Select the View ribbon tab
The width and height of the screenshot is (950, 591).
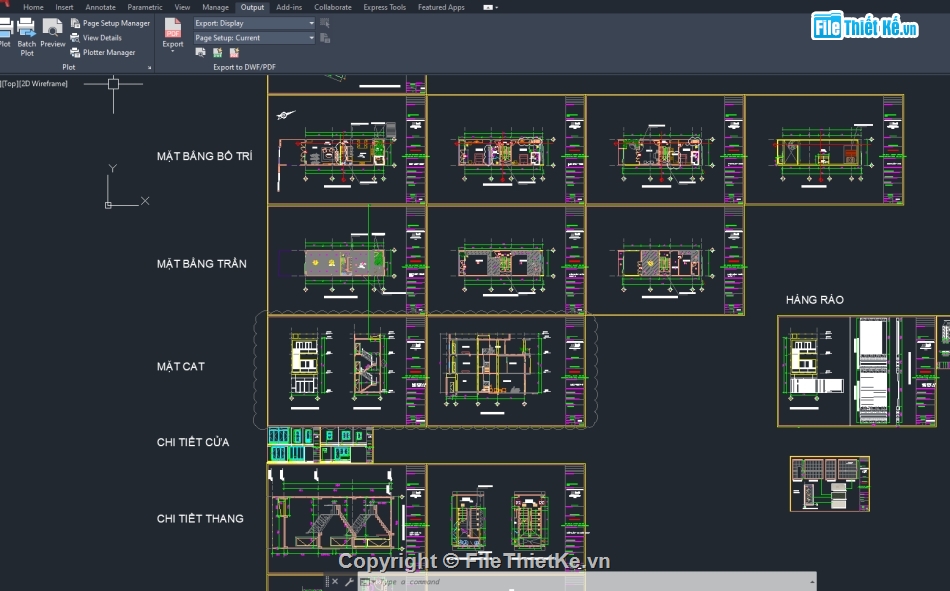click(182, 7)
